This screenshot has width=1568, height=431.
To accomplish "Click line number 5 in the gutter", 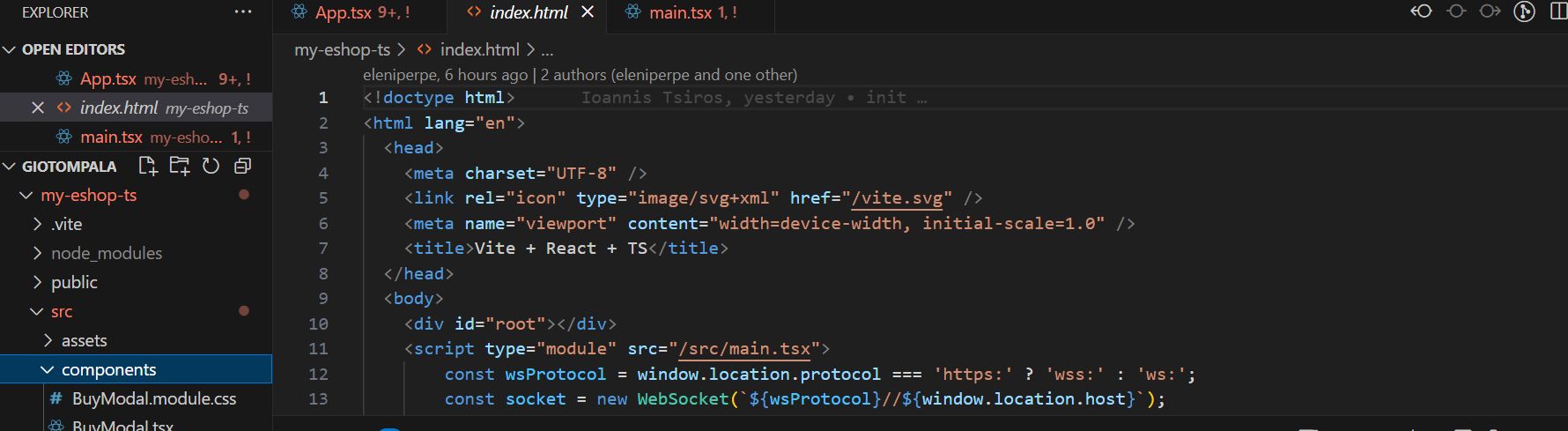I will pos(323,198).
